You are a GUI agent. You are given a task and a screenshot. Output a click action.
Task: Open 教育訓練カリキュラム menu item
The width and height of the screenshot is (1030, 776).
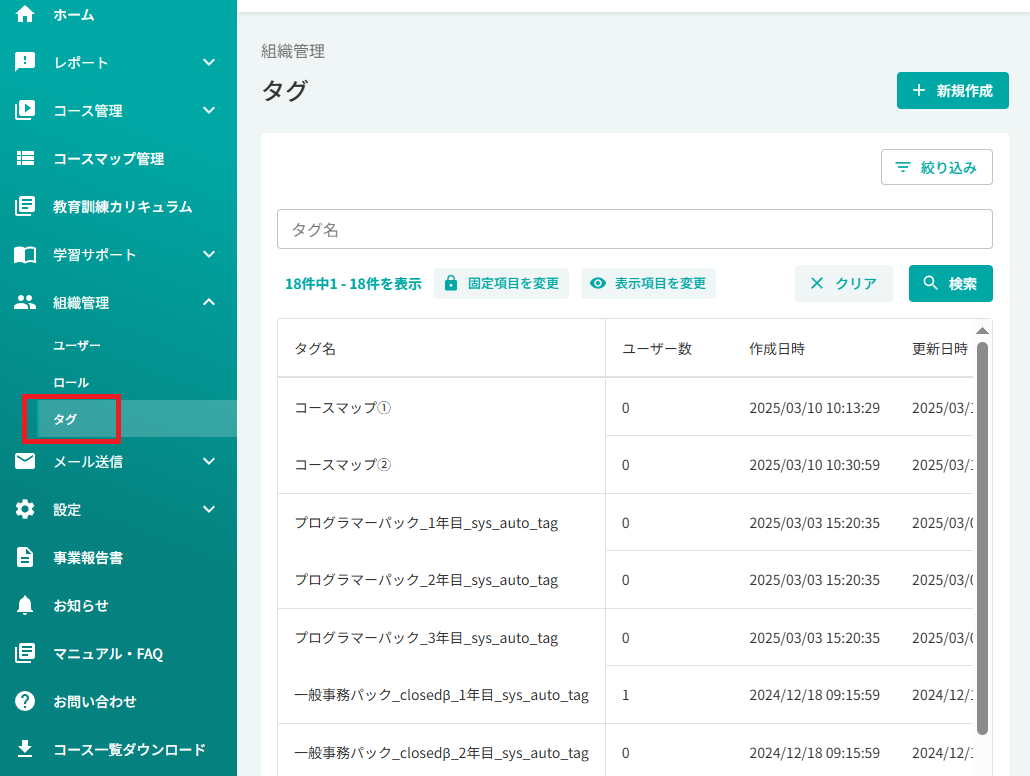(118, 206)
